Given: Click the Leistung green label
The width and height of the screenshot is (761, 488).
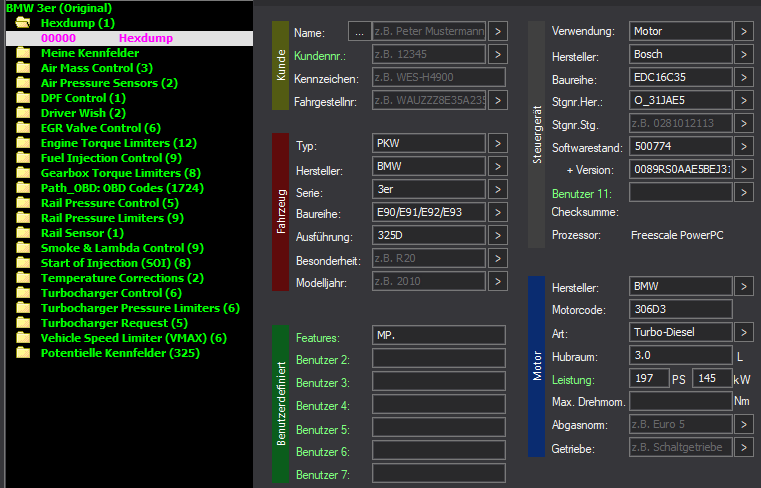Looking at the screenshot, I should tap(573, 380).
